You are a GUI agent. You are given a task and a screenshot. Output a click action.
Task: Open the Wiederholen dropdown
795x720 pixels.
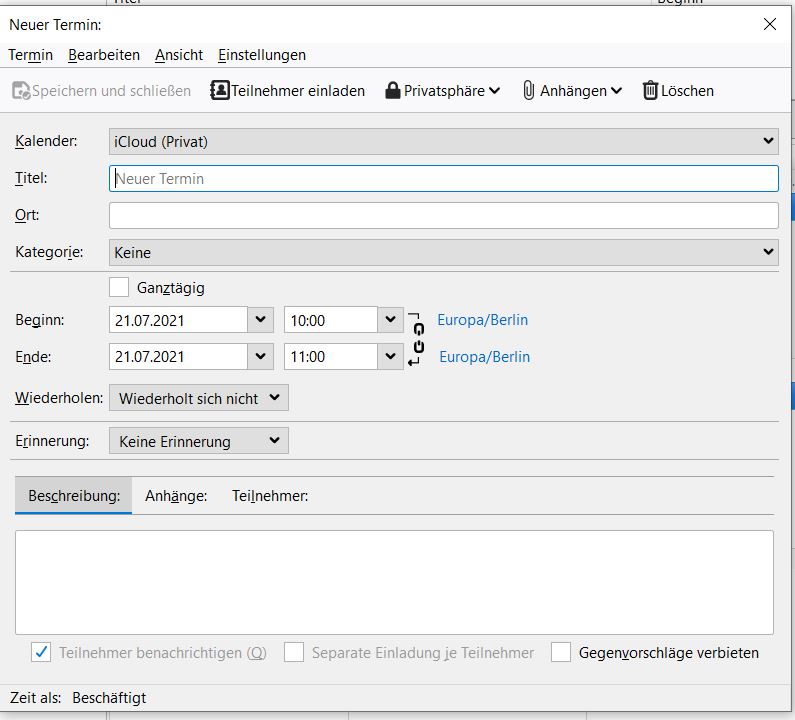[x=198, y=398]
